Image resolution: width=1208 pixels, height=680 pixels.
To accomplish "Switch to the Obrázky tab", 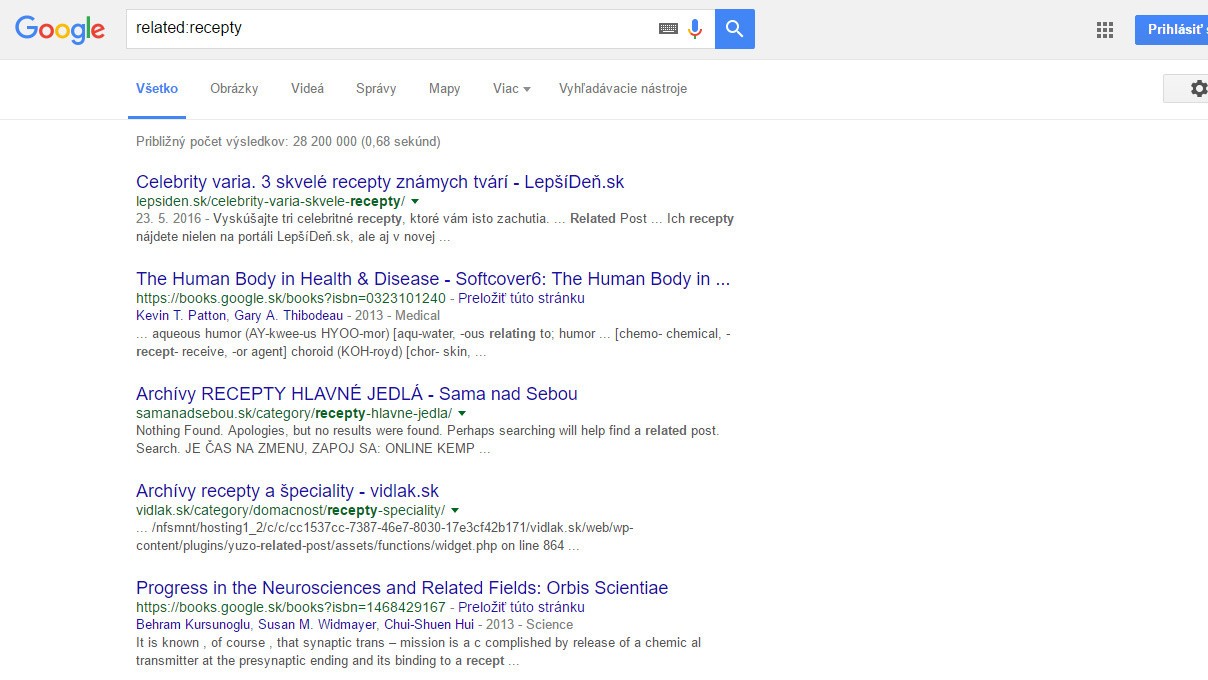I will pos(234,89).
